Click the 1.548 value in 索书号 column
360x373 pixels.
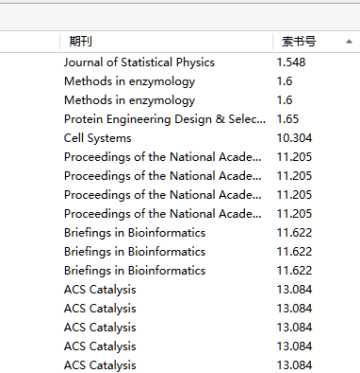(291, 62)
